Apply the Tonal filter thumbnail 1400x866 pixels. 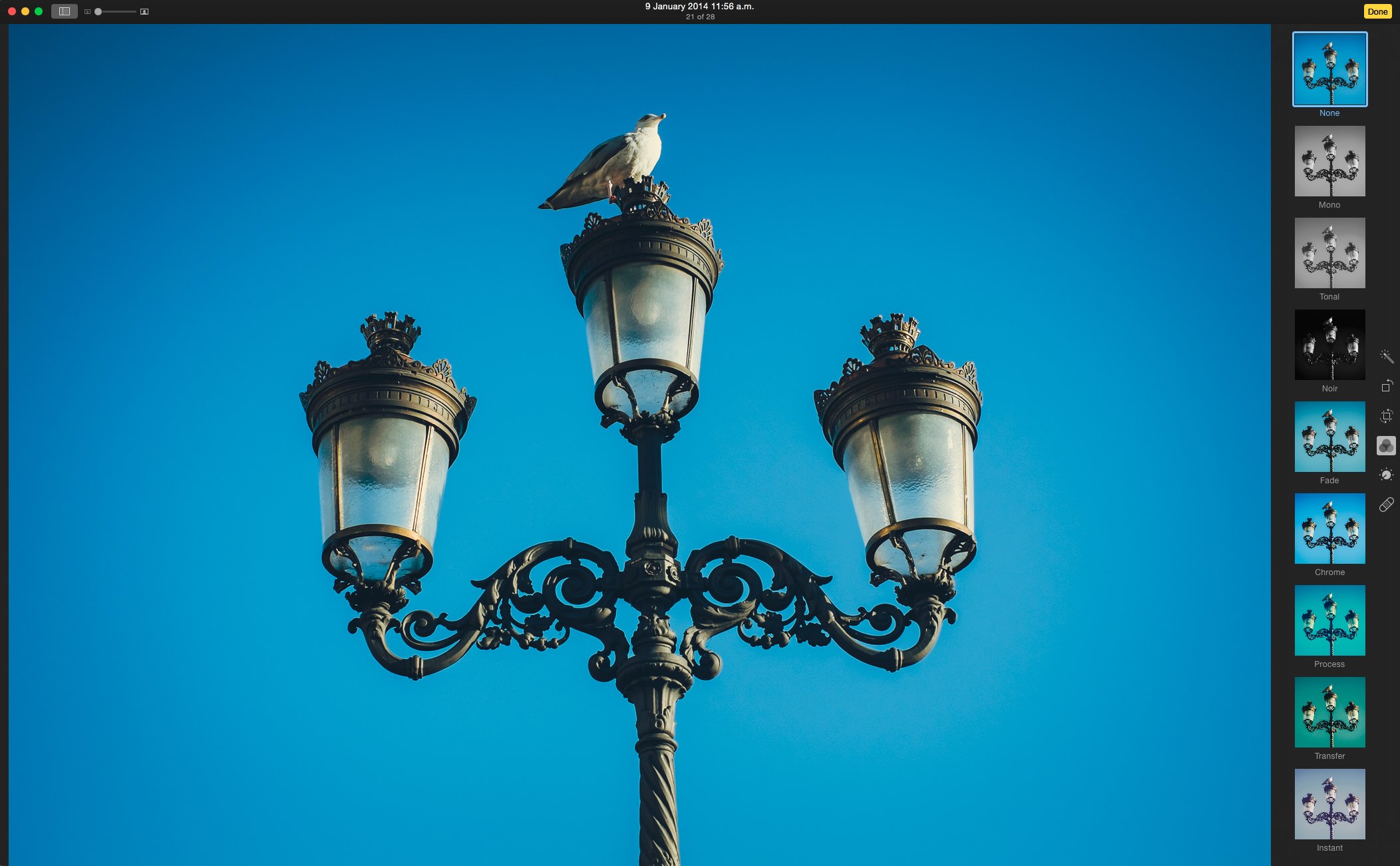point(1329,253)
